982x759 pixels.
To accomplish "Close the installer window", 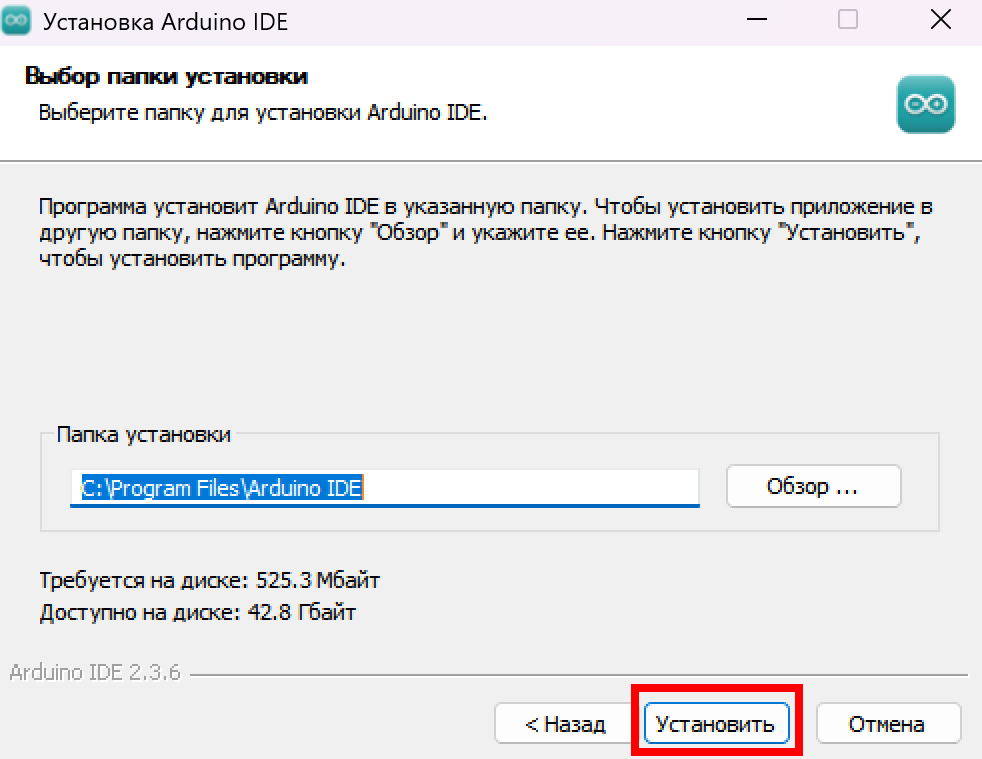I will tap(940, 19).
